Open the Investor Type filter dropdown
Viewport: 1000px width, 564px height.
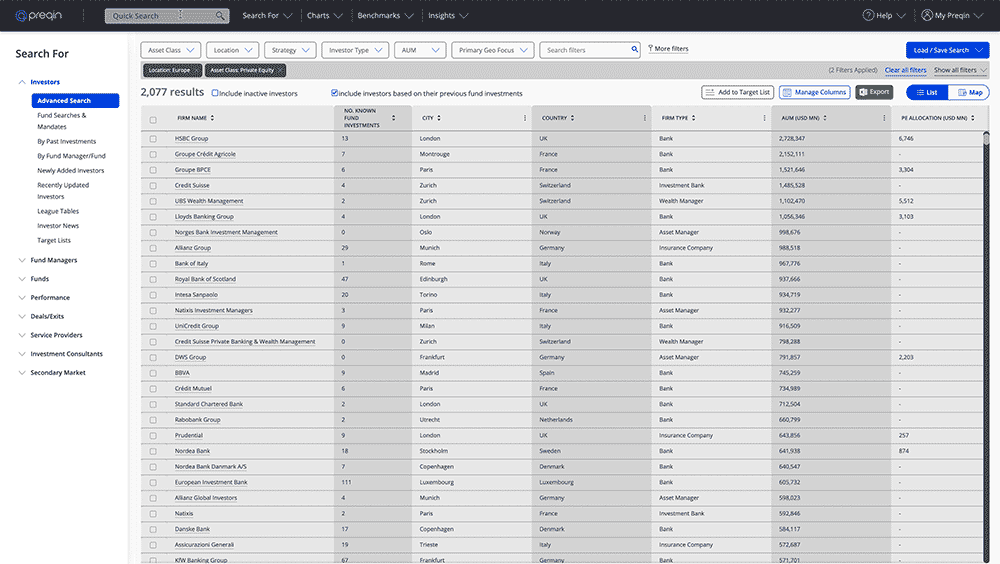(x=355, y=50)
